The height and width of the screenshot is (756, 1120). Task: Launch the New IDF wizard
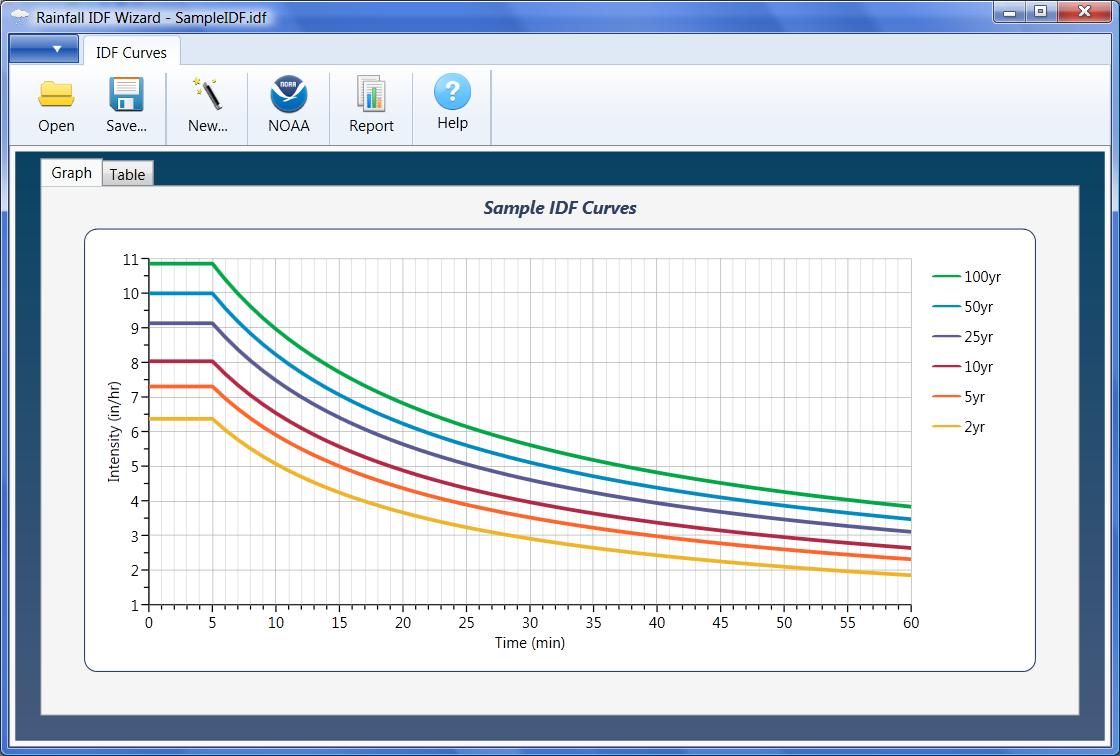pos(205,105)
